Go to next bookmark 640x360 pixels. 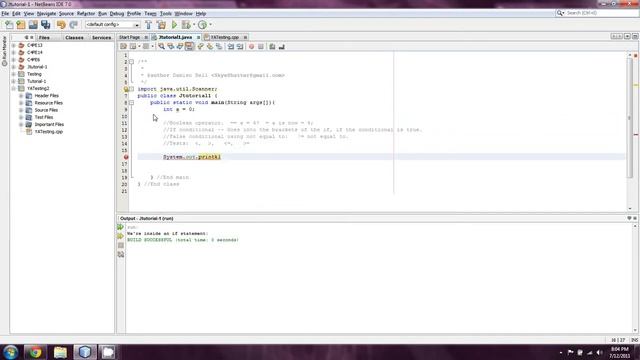209,47
